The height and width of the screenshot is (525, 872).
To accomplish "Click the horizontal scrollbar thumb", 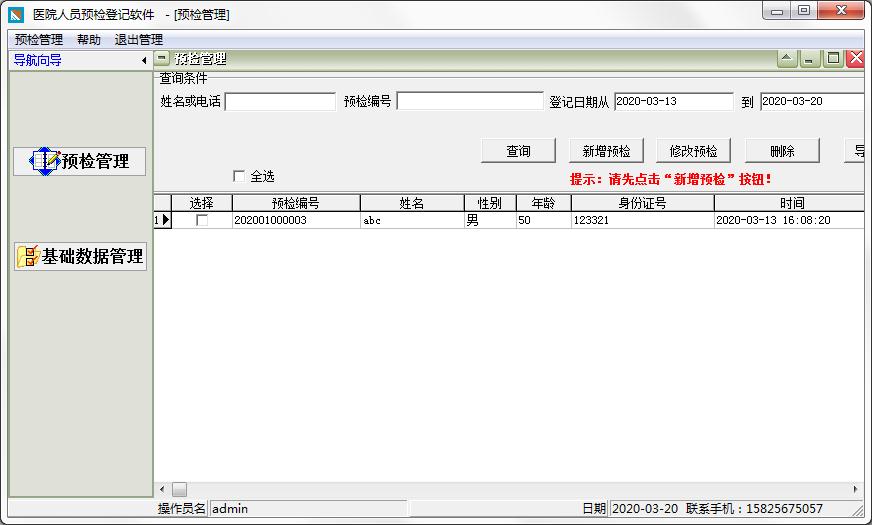I will [180, 489].
